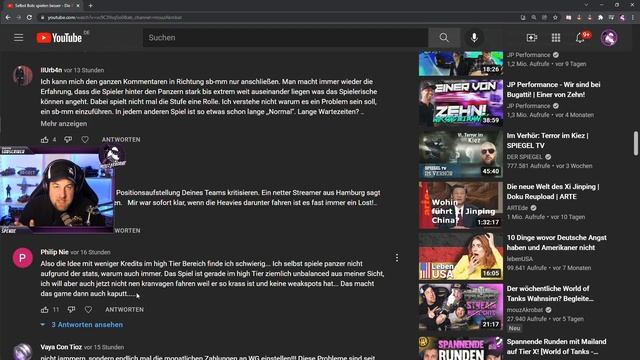Open the tab search dropdown chevron
640x360 pixels.
pos(586,5)
